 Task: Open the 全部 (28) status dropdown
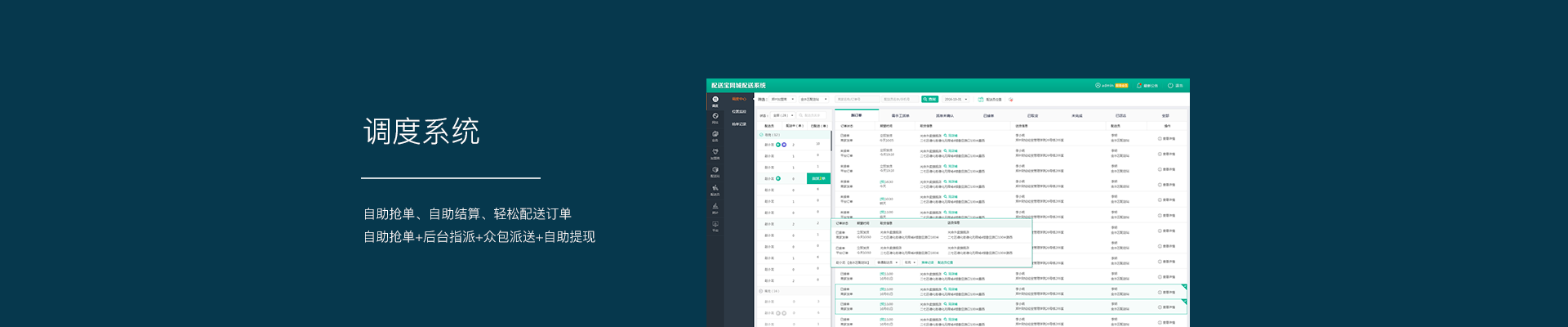pyautogui.click(x=783, y=115)
